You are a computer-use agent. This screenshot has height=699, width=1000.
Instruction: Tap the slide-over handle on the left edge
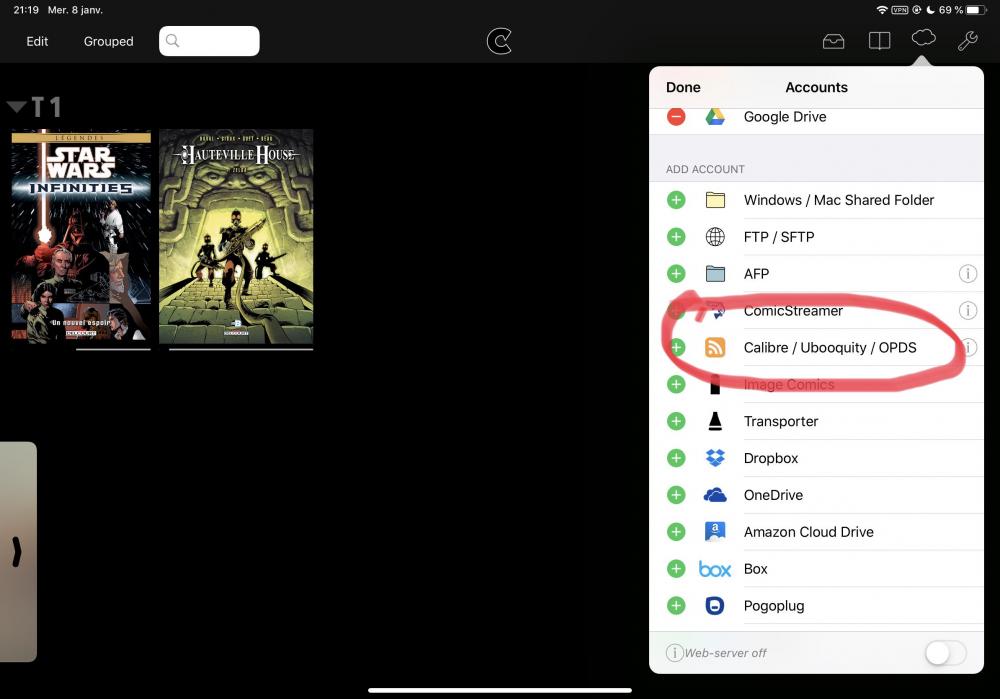18,552
